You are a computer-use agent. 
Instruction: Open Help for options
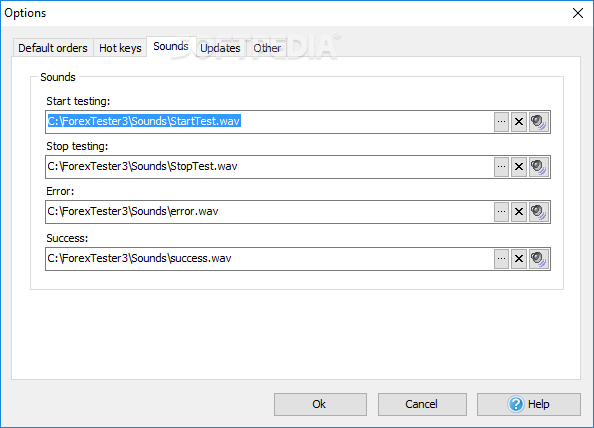coord(529,404)
